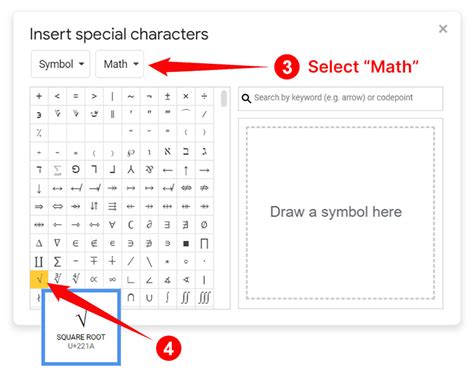Image resolution: width=474 pixels, height=381 pixels.
Task: Select the nabla (∇) symbol
Action: click(x=57, y=243)
